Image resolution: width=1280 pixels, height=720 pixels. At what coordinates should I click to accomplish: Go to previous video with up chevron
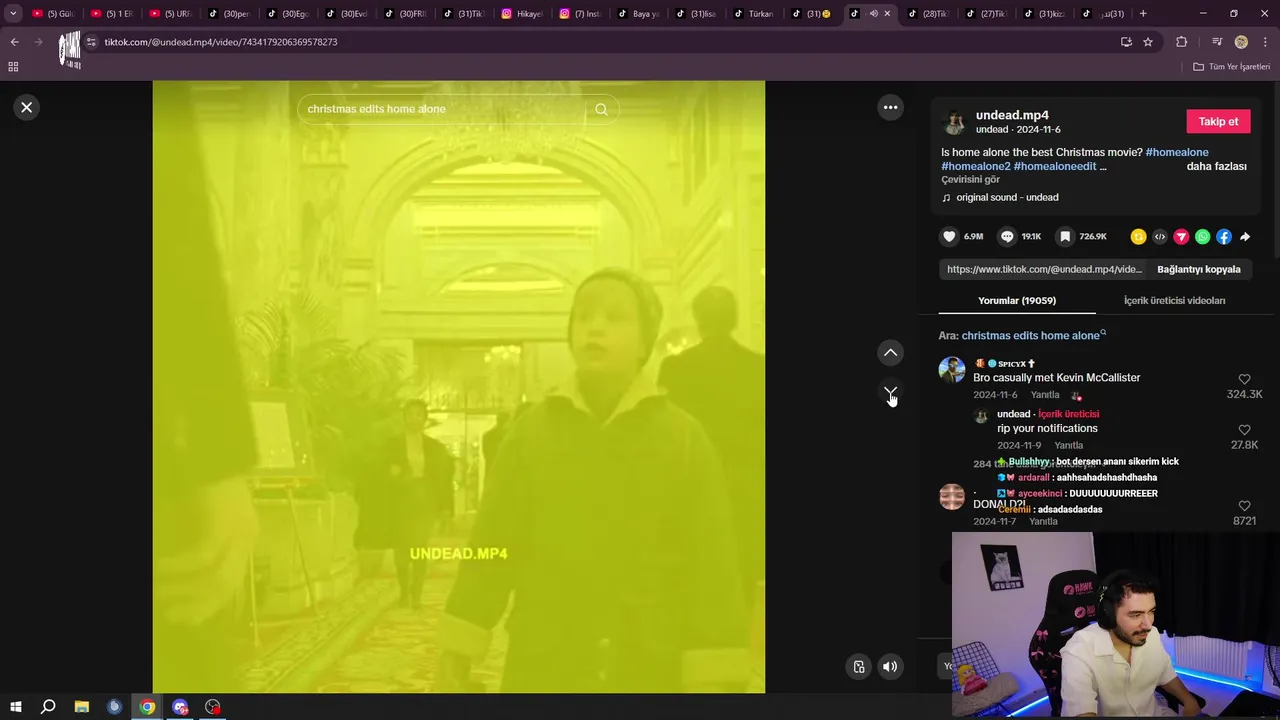(890, 353)
